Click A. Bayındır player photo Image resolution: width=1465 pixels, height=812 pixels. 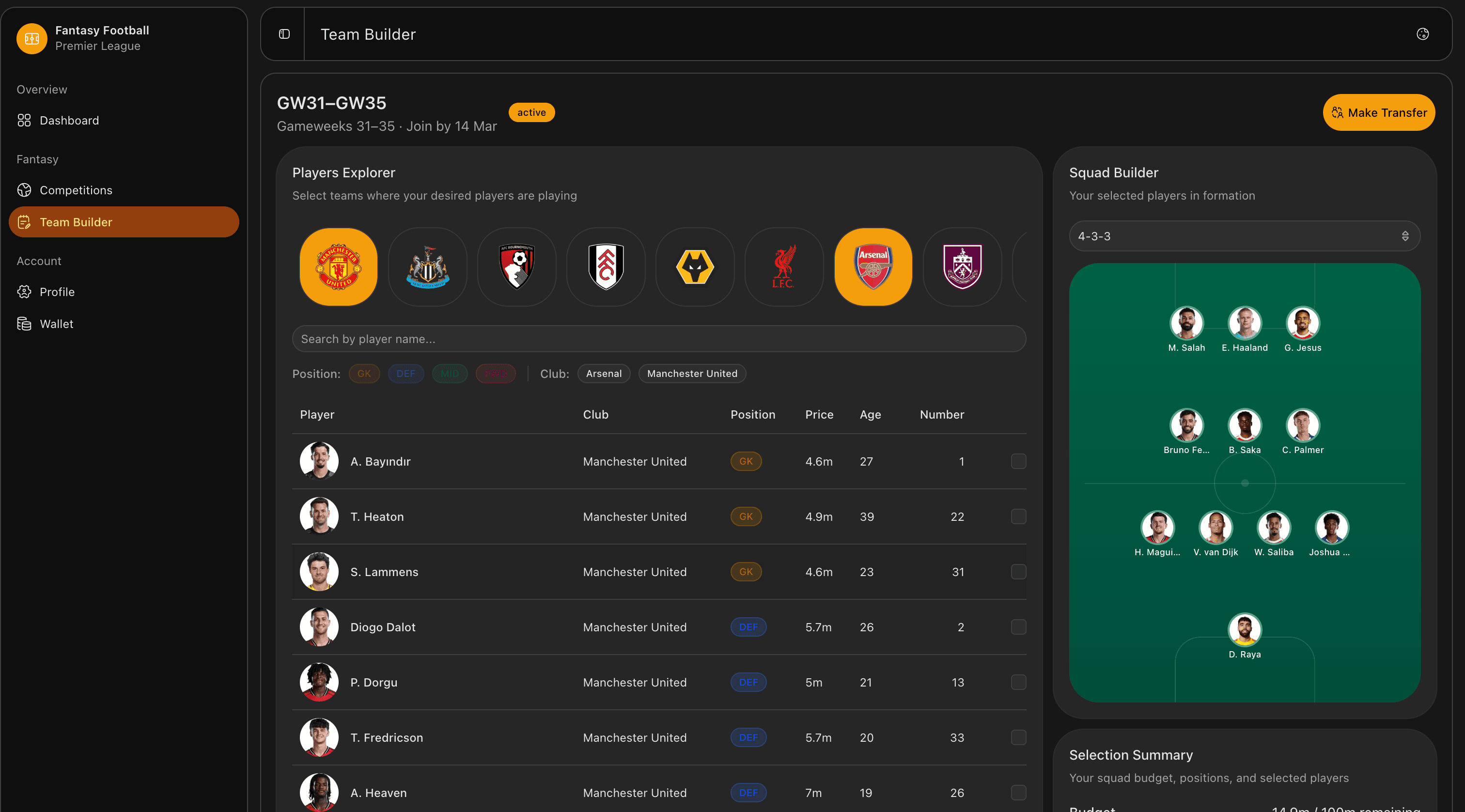coord(319,461)
